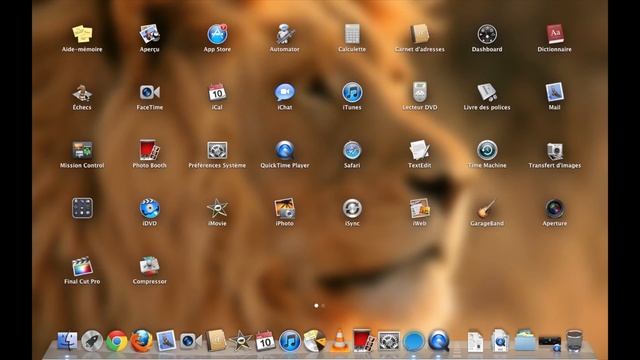Switch to second Launchpad page dot
The height and width of the screenshot is (360, 640).
(323, 305)
